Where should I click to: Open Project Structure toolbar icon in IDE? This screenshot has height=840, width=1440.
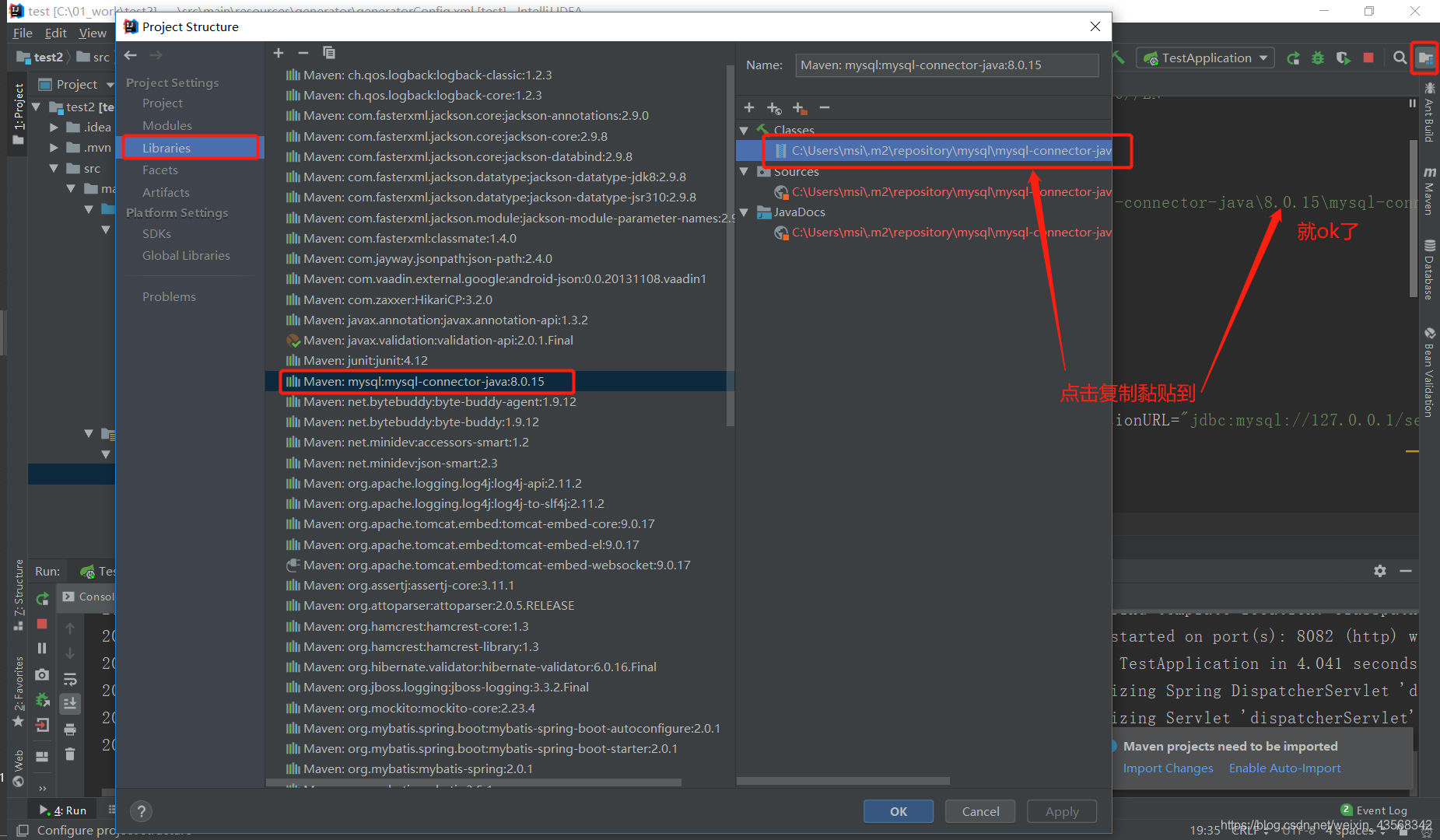[x=1425, y=58]
